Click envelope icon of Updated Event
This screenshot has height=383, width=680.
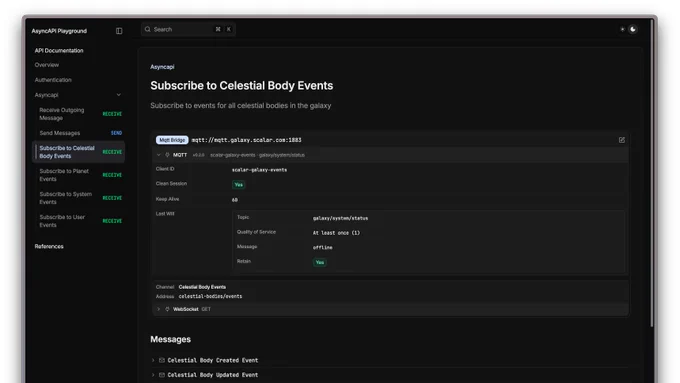coord(162,375)
